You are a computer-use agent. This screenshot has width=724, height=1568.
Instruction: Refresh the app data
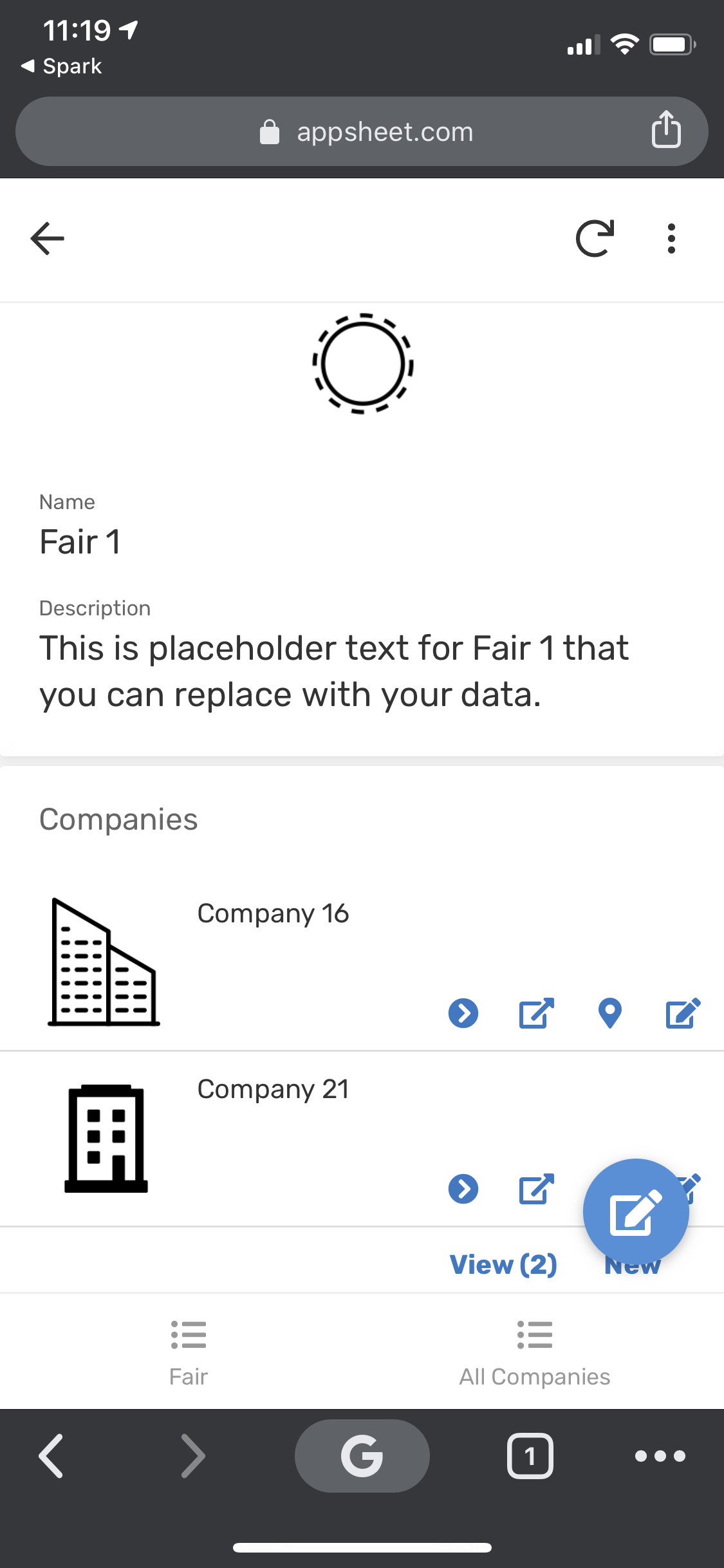pyautogui.click(x=595, y=238)
